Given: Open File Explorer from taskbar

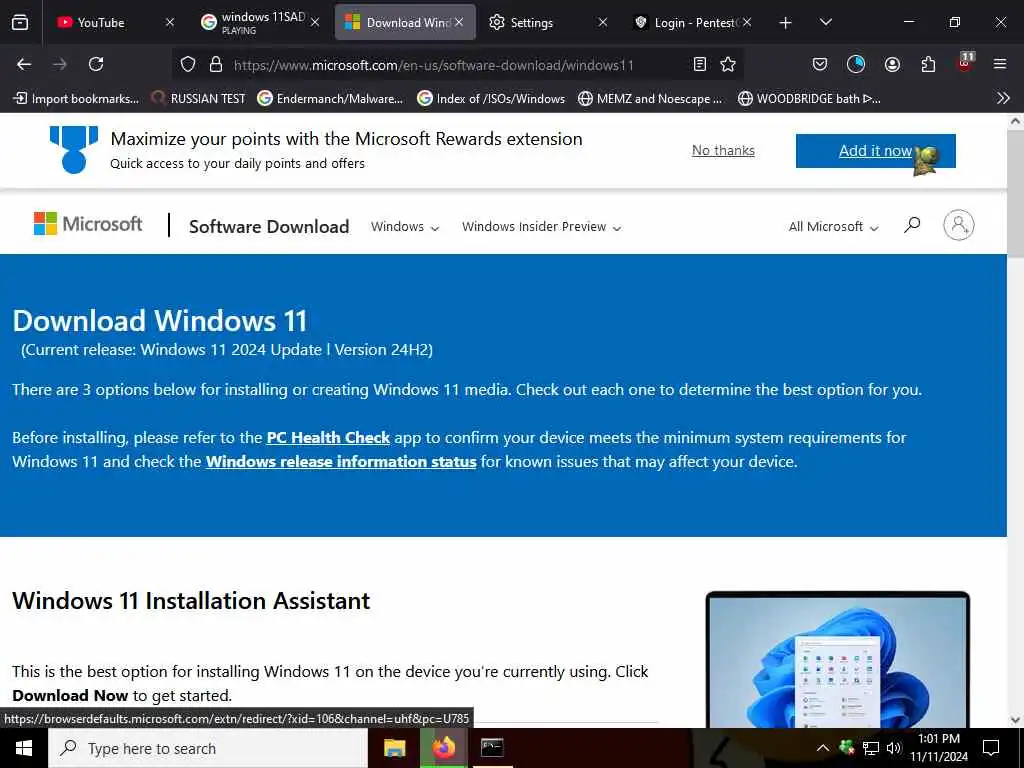Looking at the screenshot, I should click(394, 748).
